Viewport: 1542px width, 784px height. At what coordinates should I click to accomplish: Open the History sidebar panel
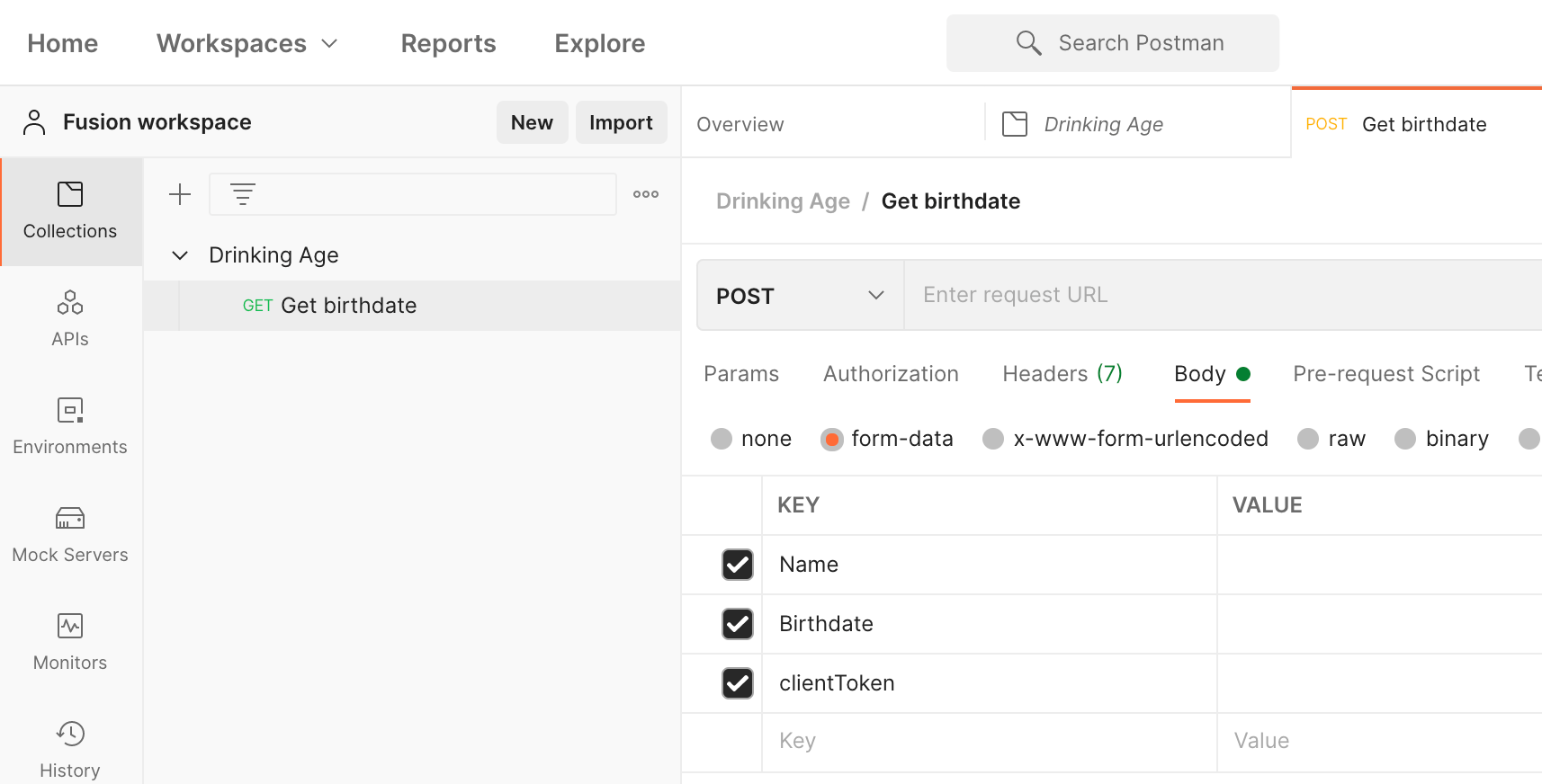pos(70,749)
